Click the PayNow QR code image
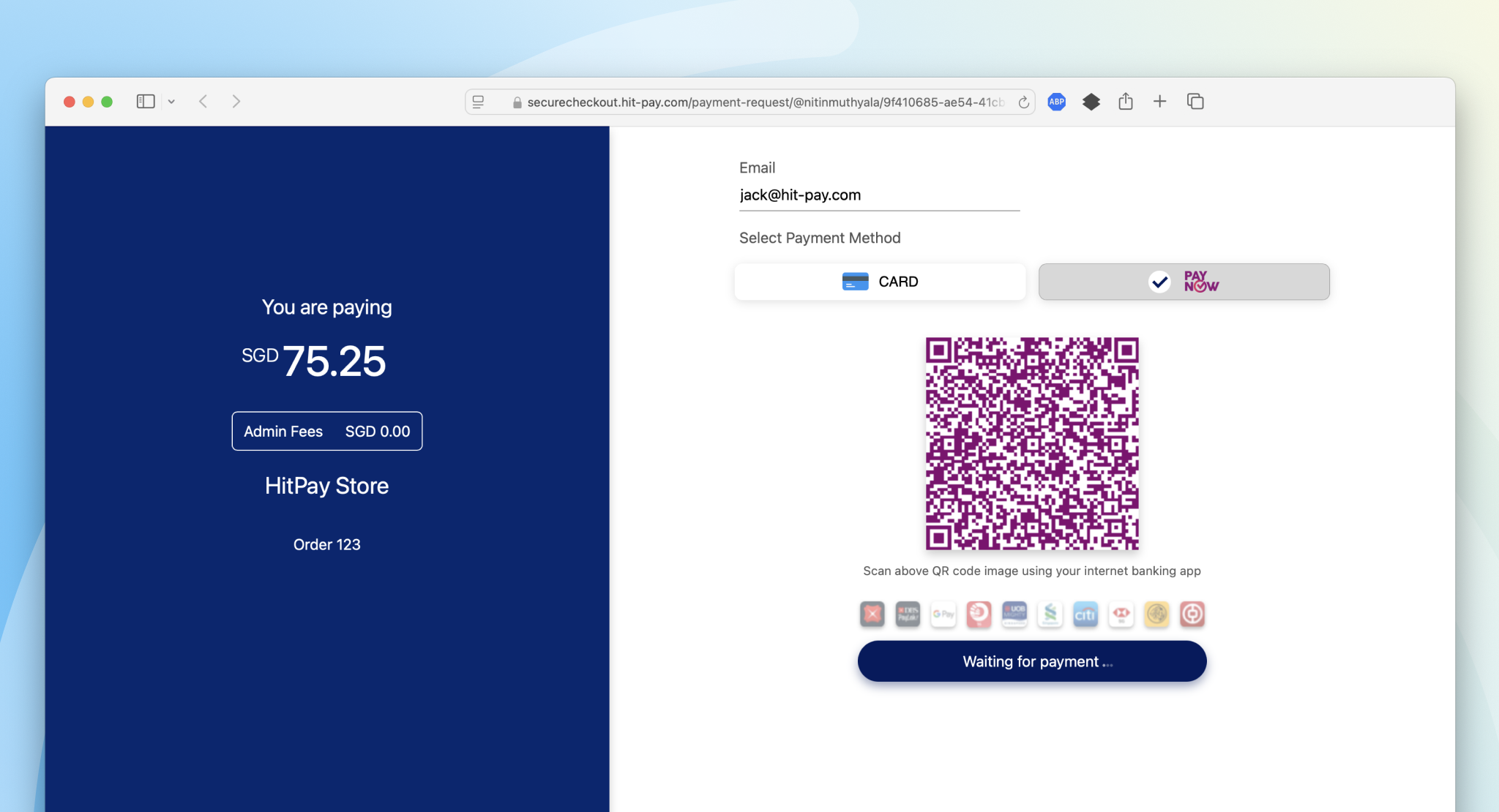This screenshot has height=812, width=1499. tap(1032, 443)
